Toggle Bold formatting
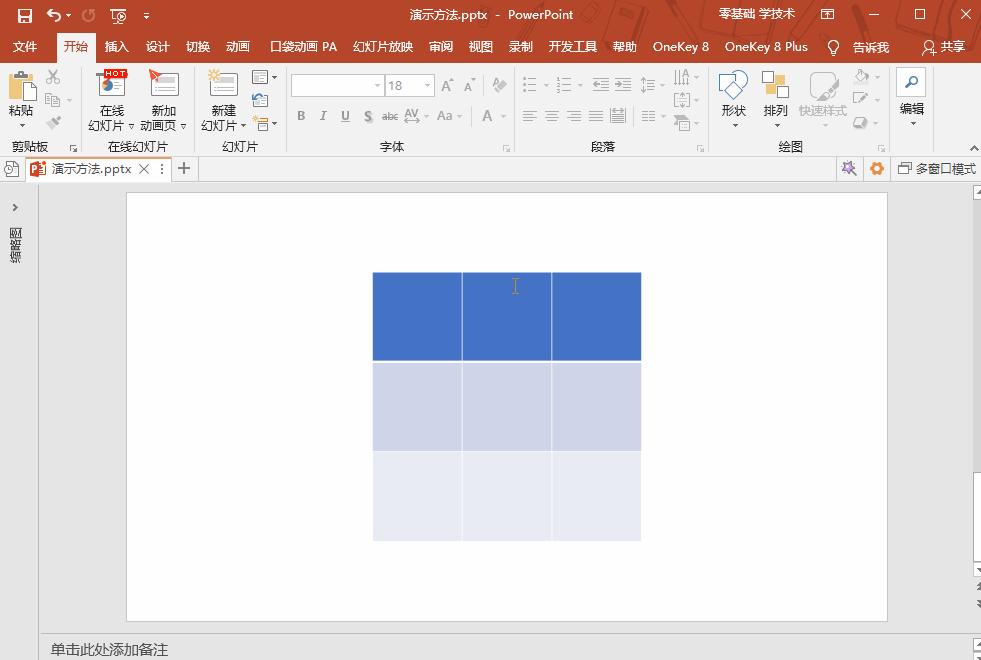Image resolution: width=981 pixels, height=660 pixels. (x=301, y=116)
